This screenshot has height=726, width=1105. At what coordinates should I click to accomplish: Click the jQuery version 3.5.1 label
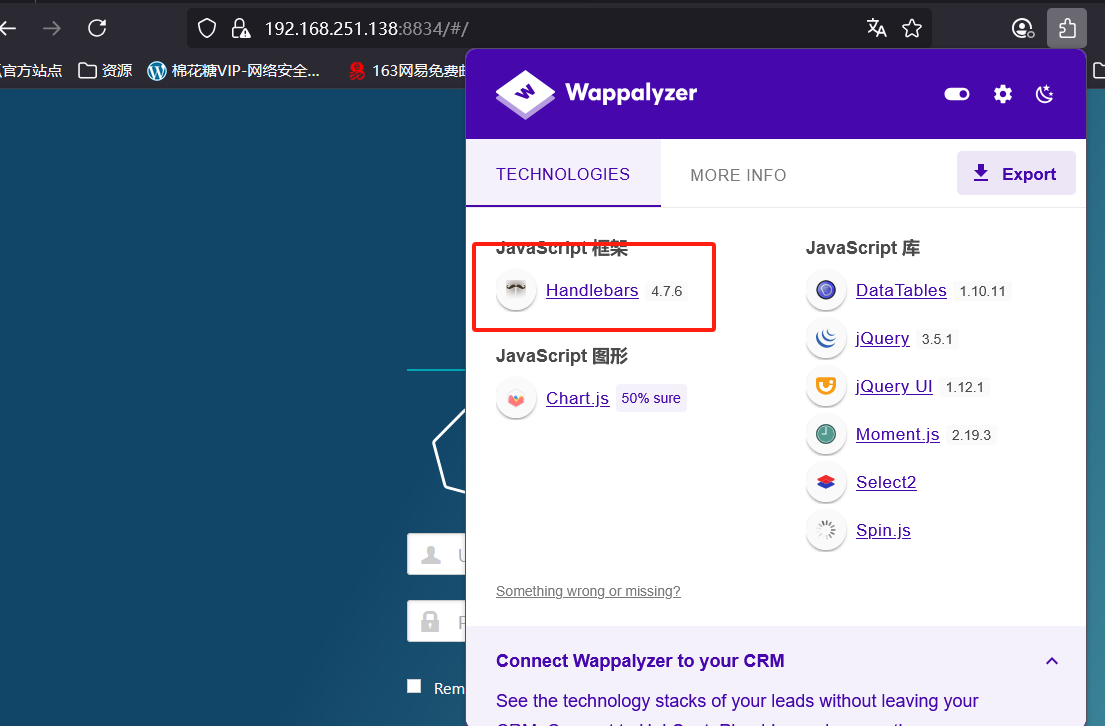point(937,339)
